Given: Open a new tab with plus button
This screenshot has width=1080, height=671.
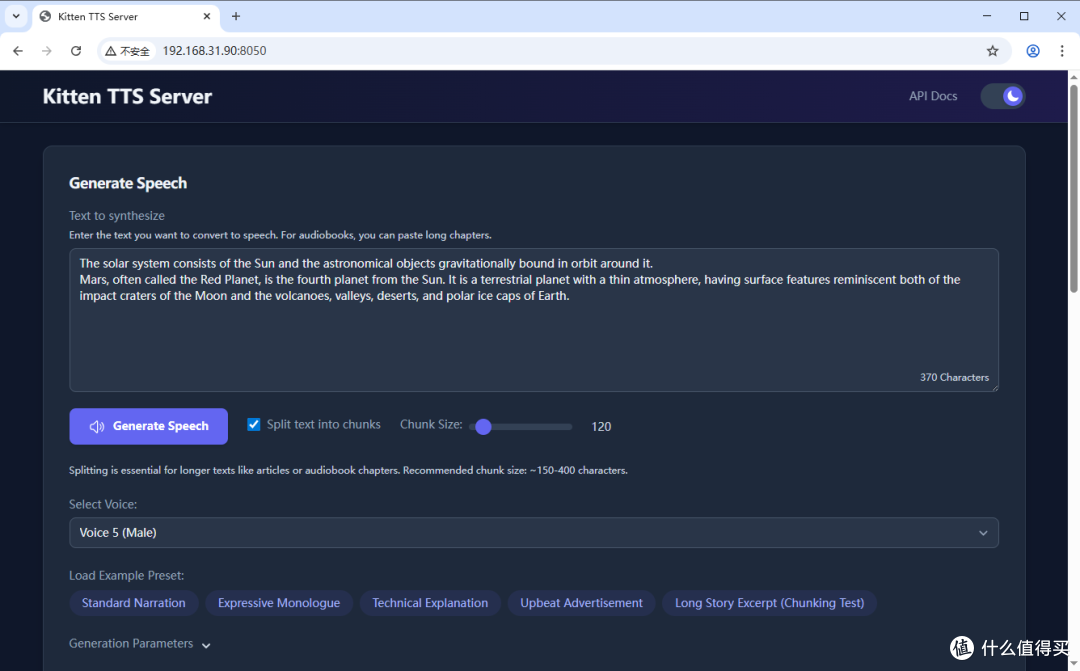Looking at the screenshot, I should point(236,16).
